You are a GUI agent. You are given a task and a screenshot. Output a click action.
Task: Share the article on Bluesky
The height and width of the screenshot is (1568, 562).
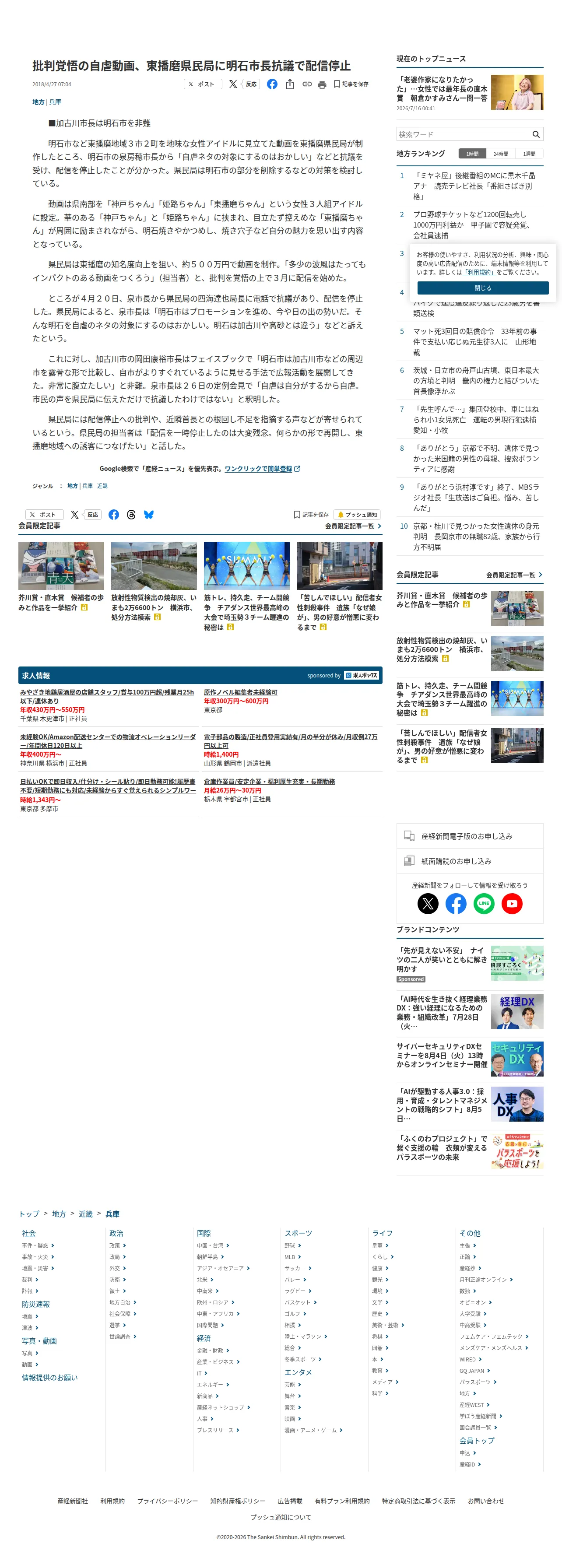click(148, 514)
